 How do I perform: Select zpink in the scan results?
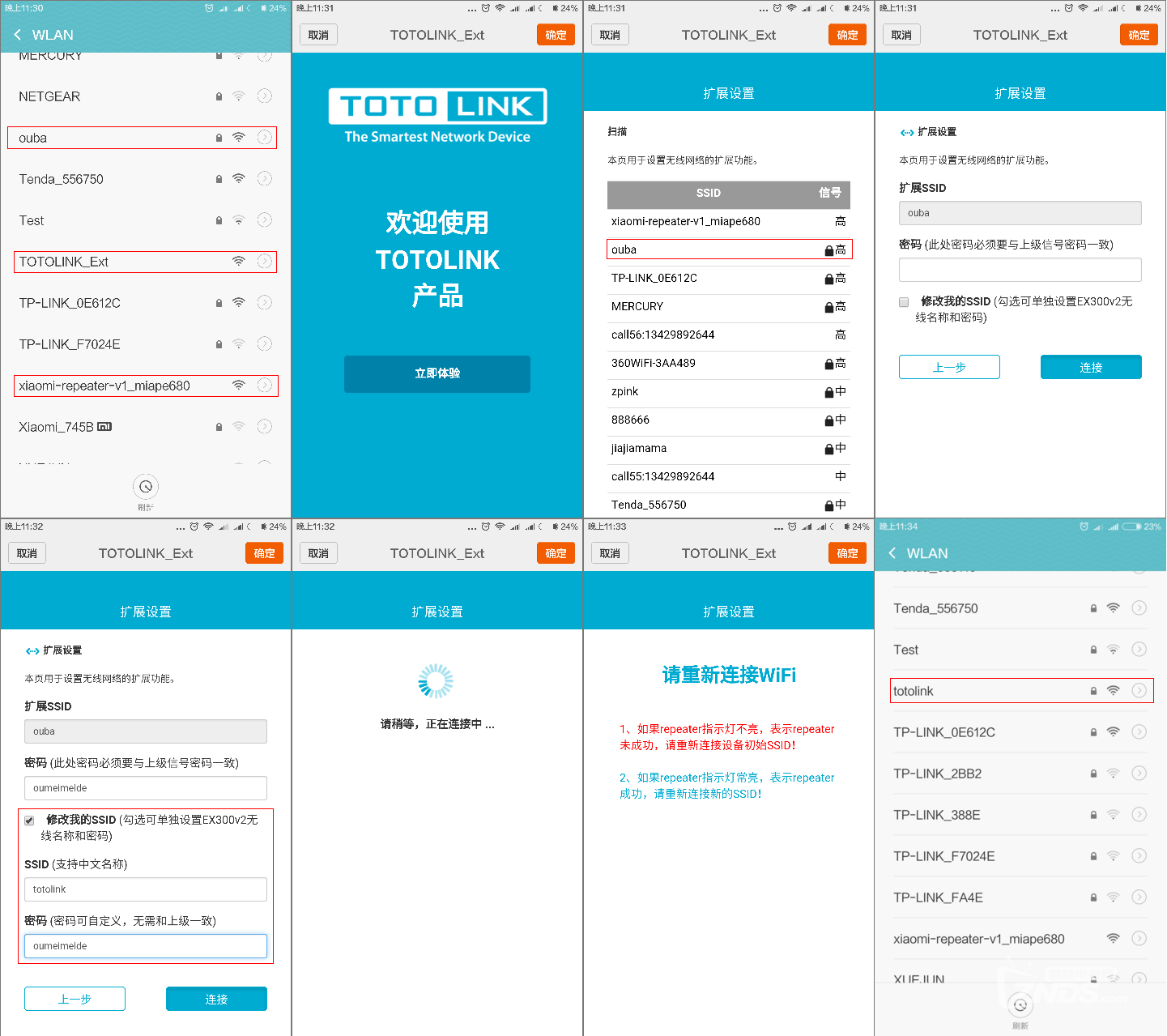click(729, 391)
